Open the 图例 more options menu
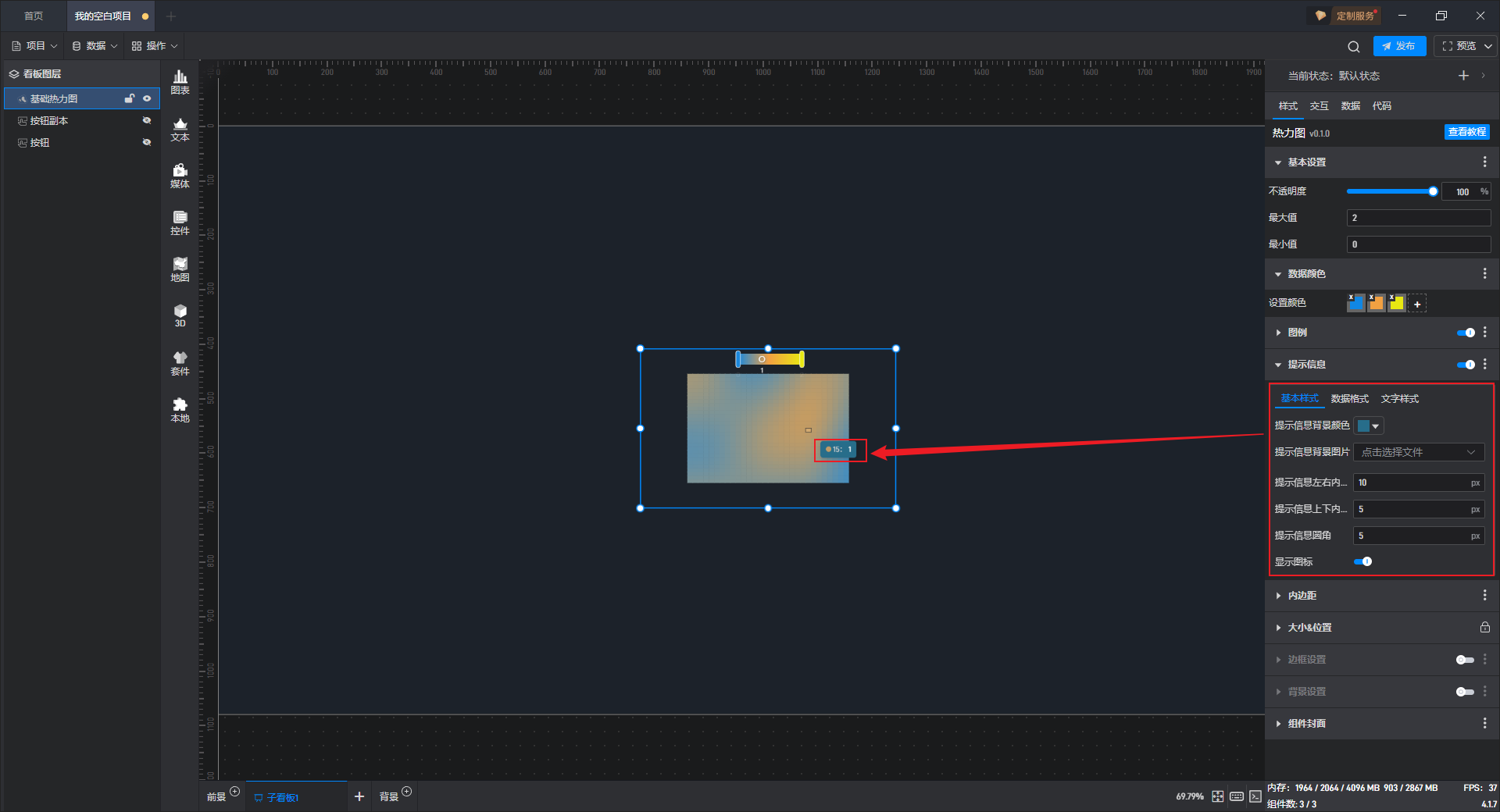 pos(1484,332)
